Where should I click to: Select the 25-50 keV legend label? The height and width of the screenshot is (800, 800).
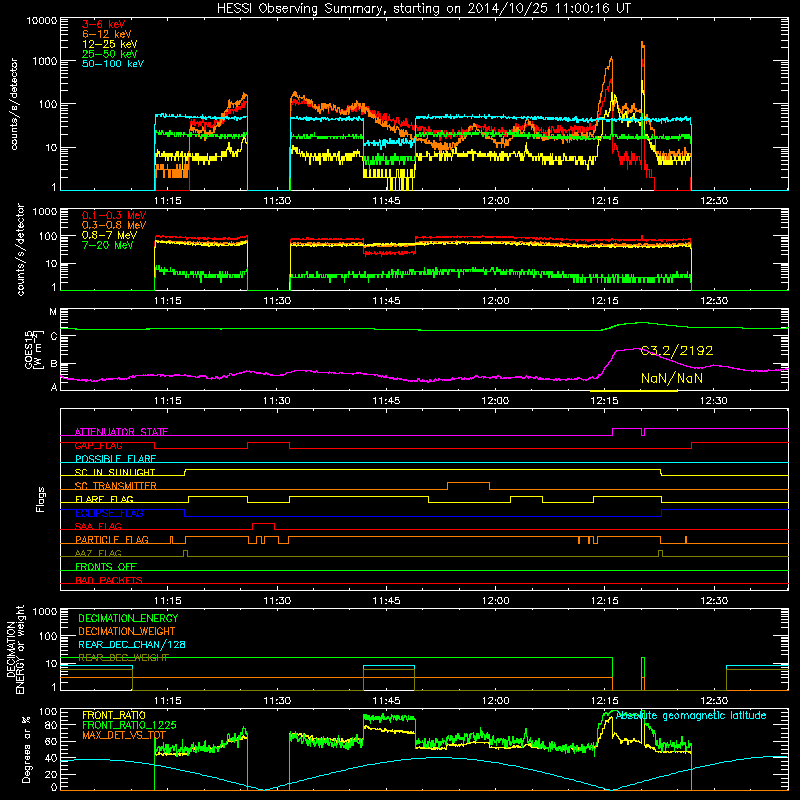pyautogui.click(x=110, y=54)
